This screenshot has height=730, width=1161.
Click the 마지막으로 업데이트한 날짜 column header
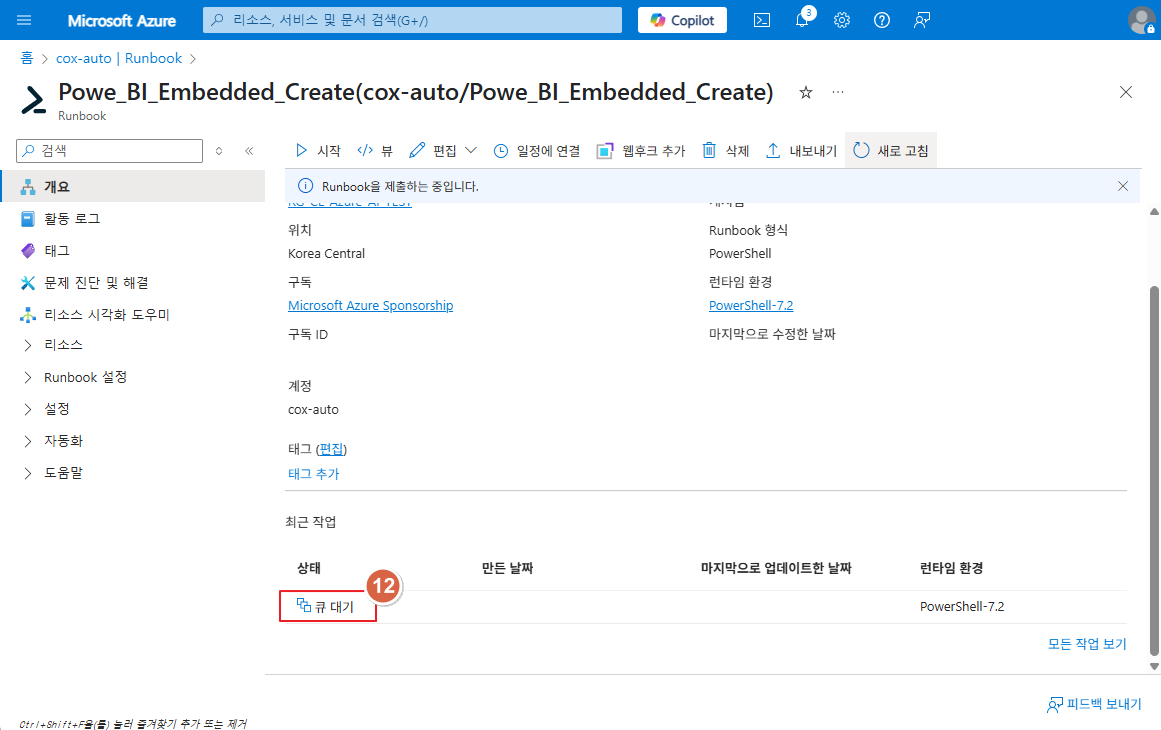pyautogui.click(x=776, y=569)
